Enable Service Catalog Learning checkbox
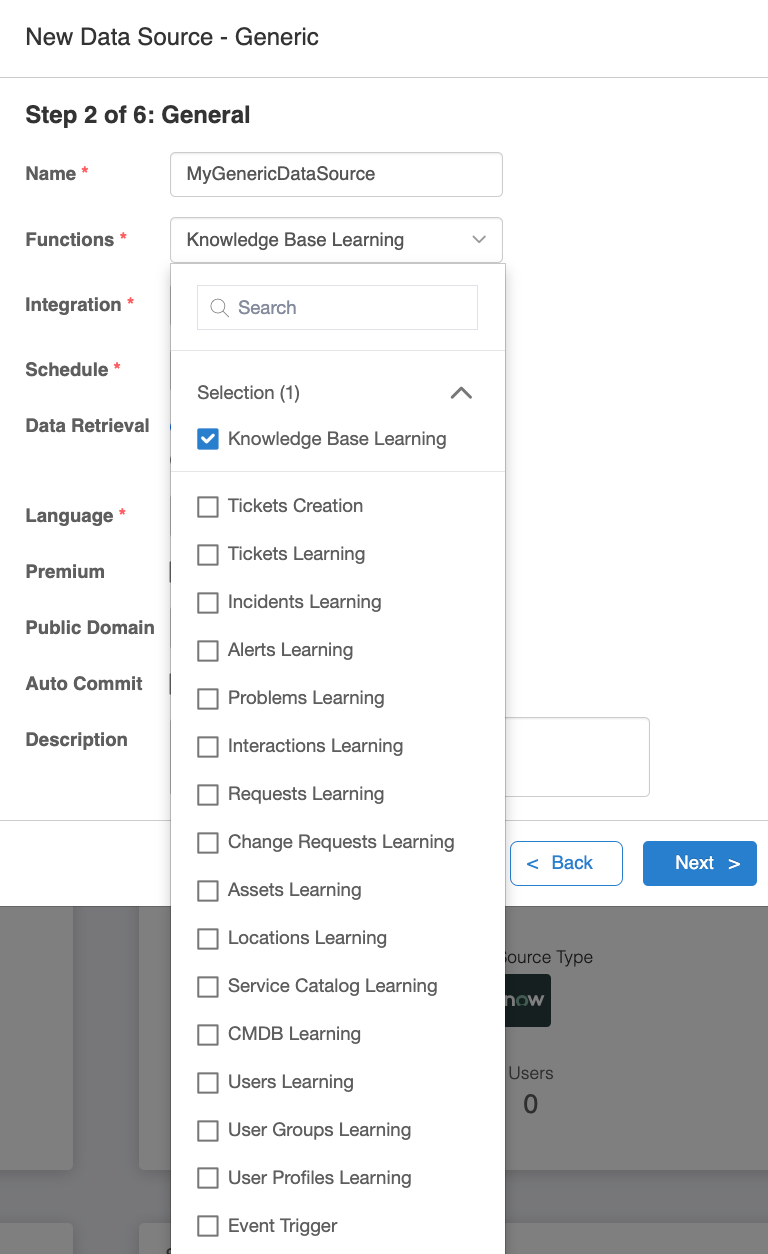The height and width of the screenshot is (1254, 768). 208,986
